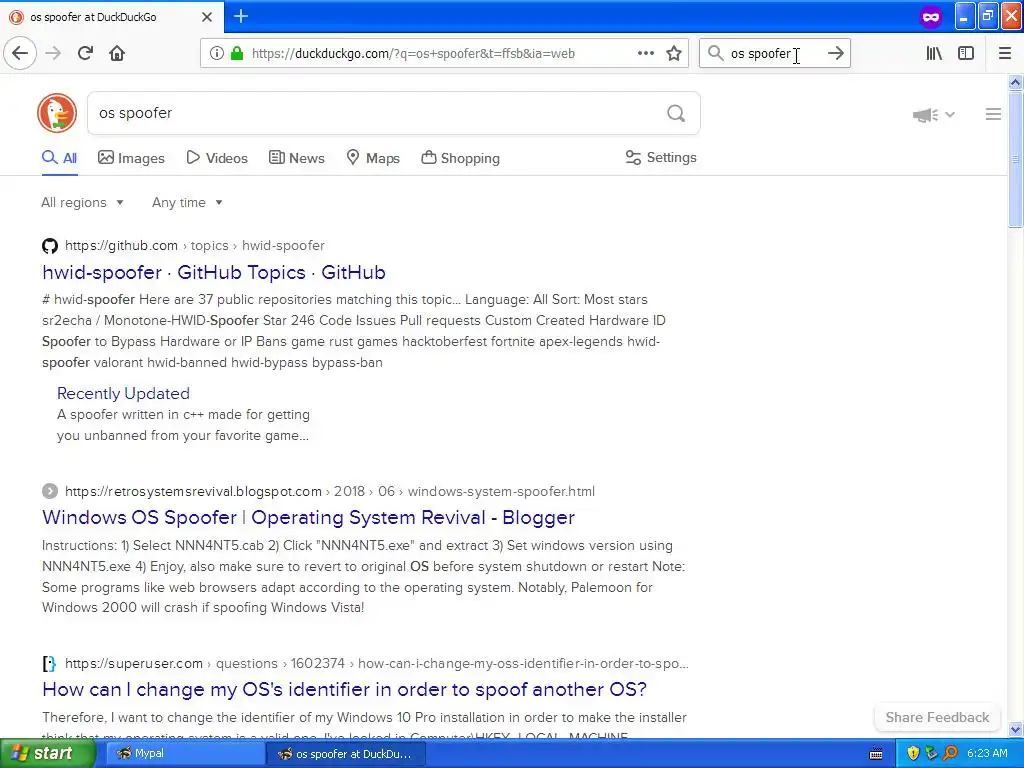Viewport: 1024px width, 768px height.
Task: Switch to the News tab
Action: pos(296,158)
